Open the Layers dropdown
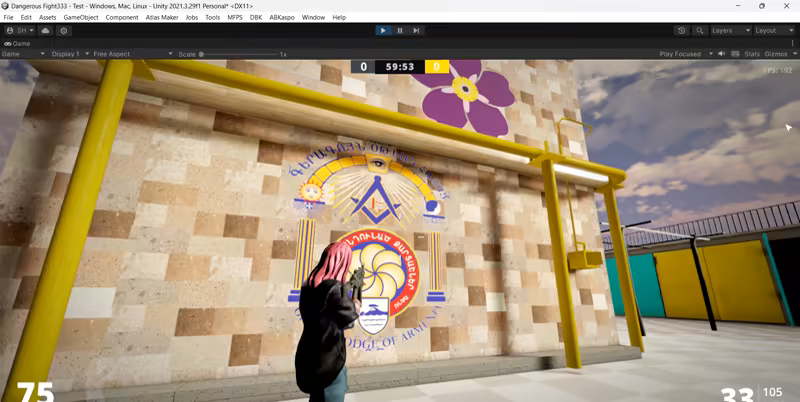Image resolution: width=800 pixels, height=402 pixels. (x=728, y=31)
